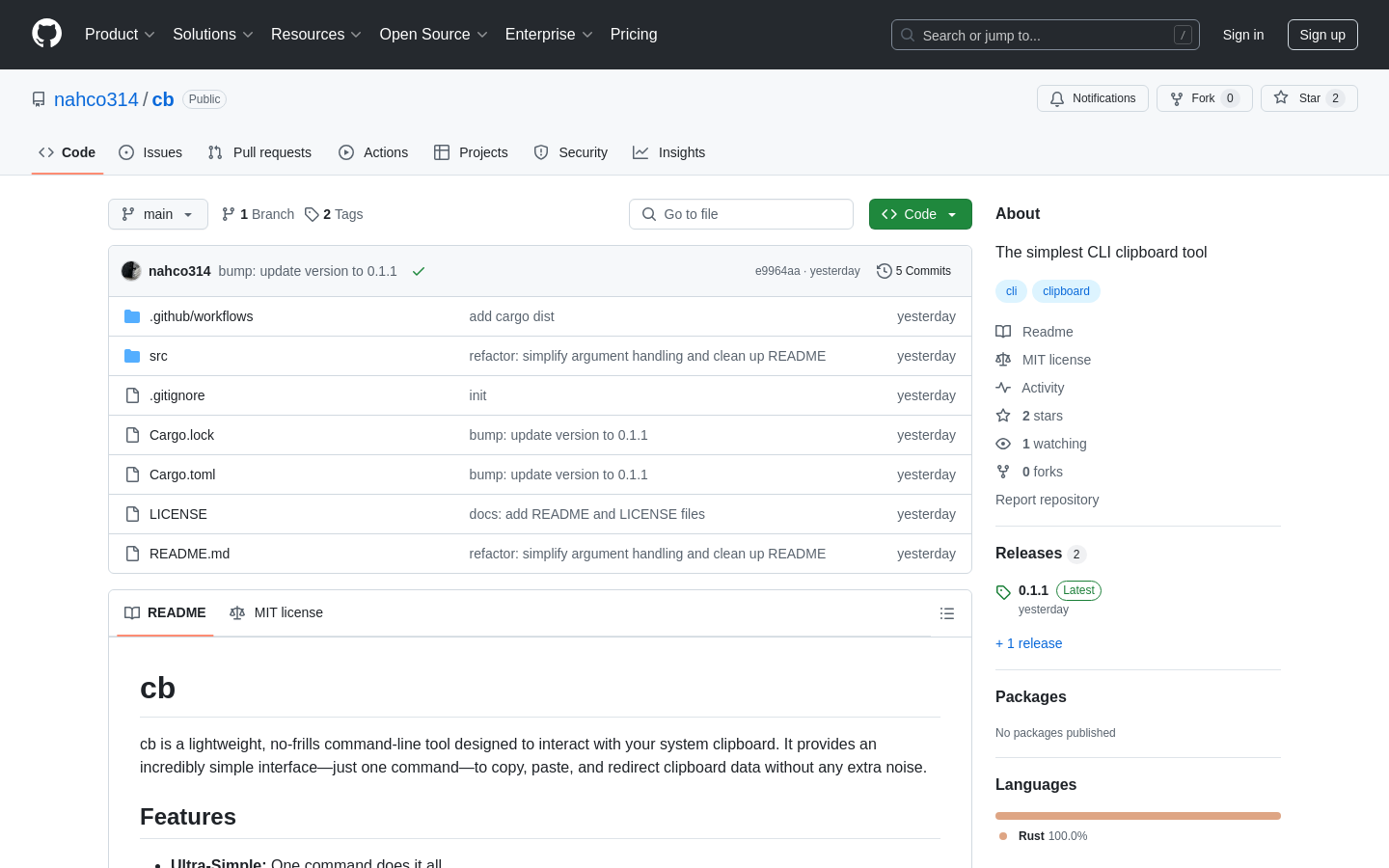Click the LICENSE file icon
1389x868 pixels.
click(132, 514)
